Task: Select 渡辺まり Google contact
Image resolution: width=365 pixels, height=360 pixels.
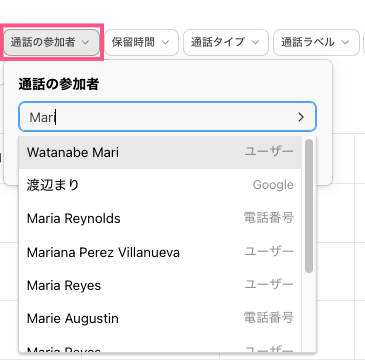Action: pyautogui.click(x=160, y=185)
